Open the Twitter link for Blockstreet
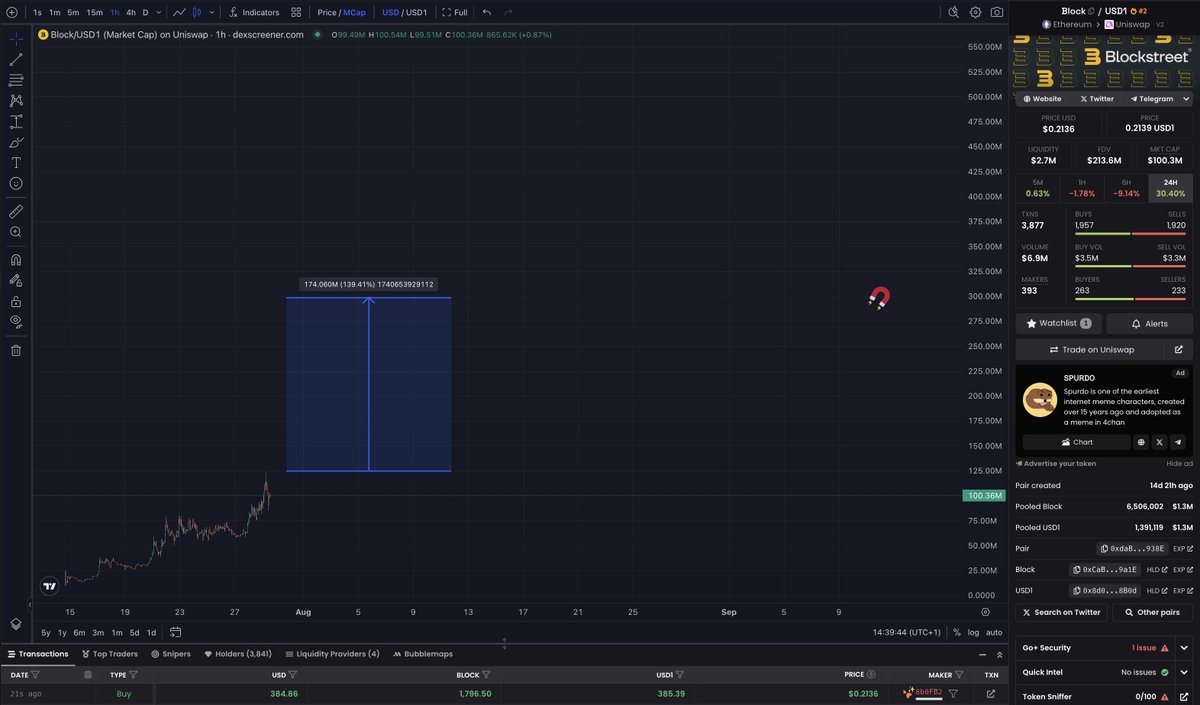Image resolution: width=1200 pixels, height=705 pixels. click(1096, 99)
